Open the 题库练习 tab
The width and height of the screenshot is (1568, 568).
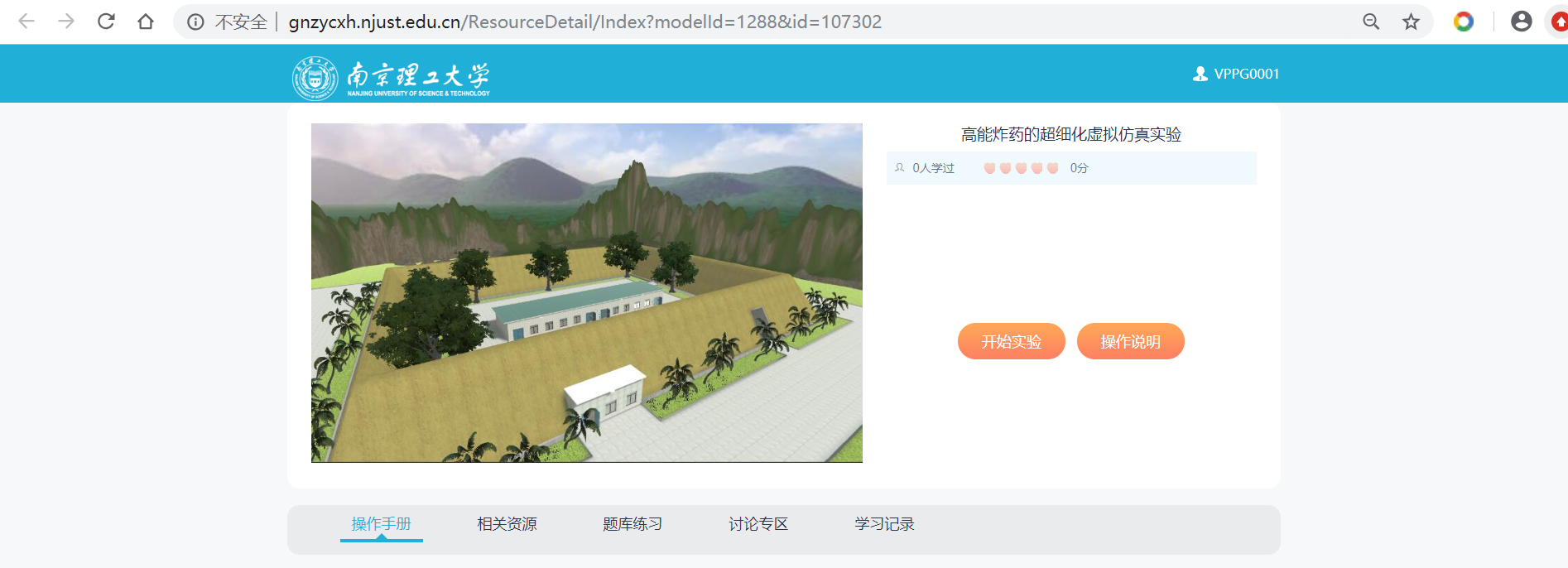(x=632, y=524)
